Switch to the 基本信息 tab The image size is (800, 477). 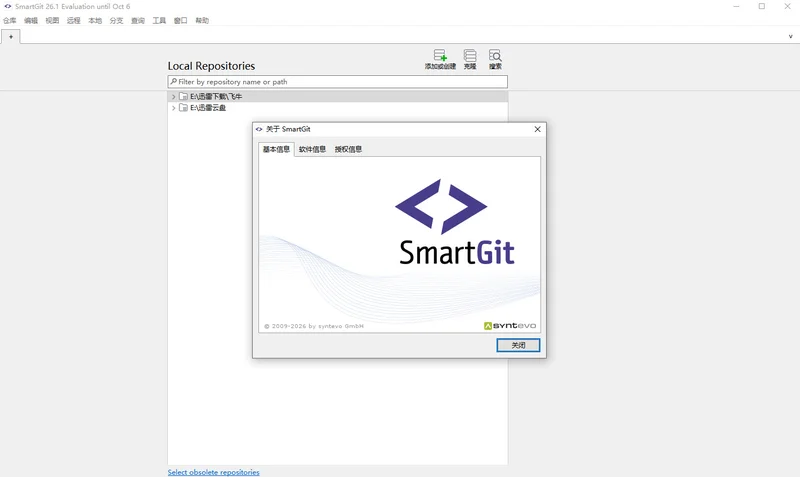[x=277, y=149]
